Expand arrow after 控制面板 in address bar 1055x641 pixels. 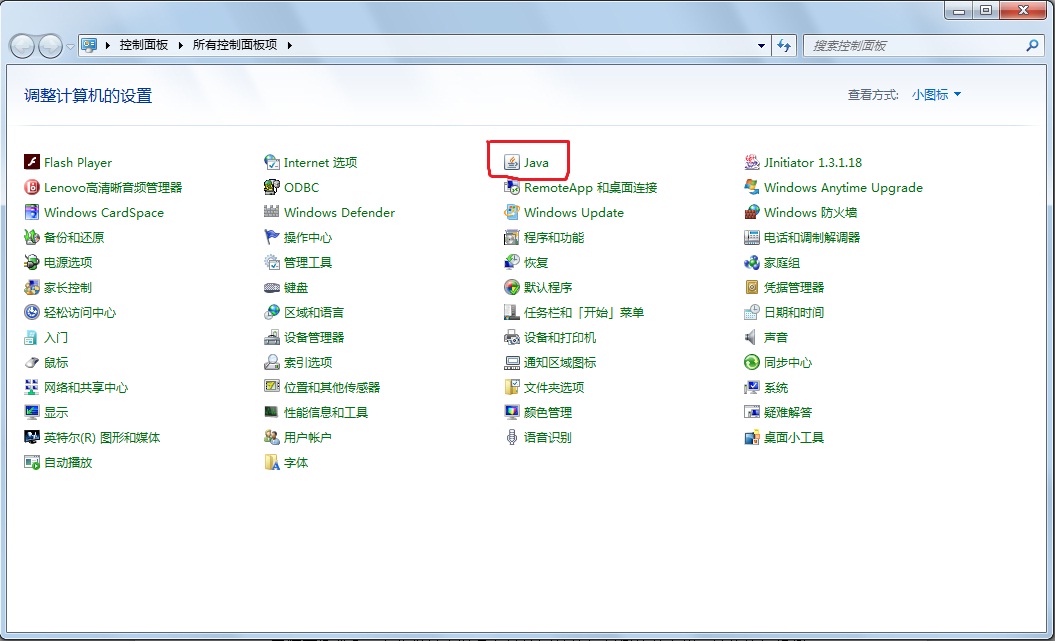tap(182, 46)
